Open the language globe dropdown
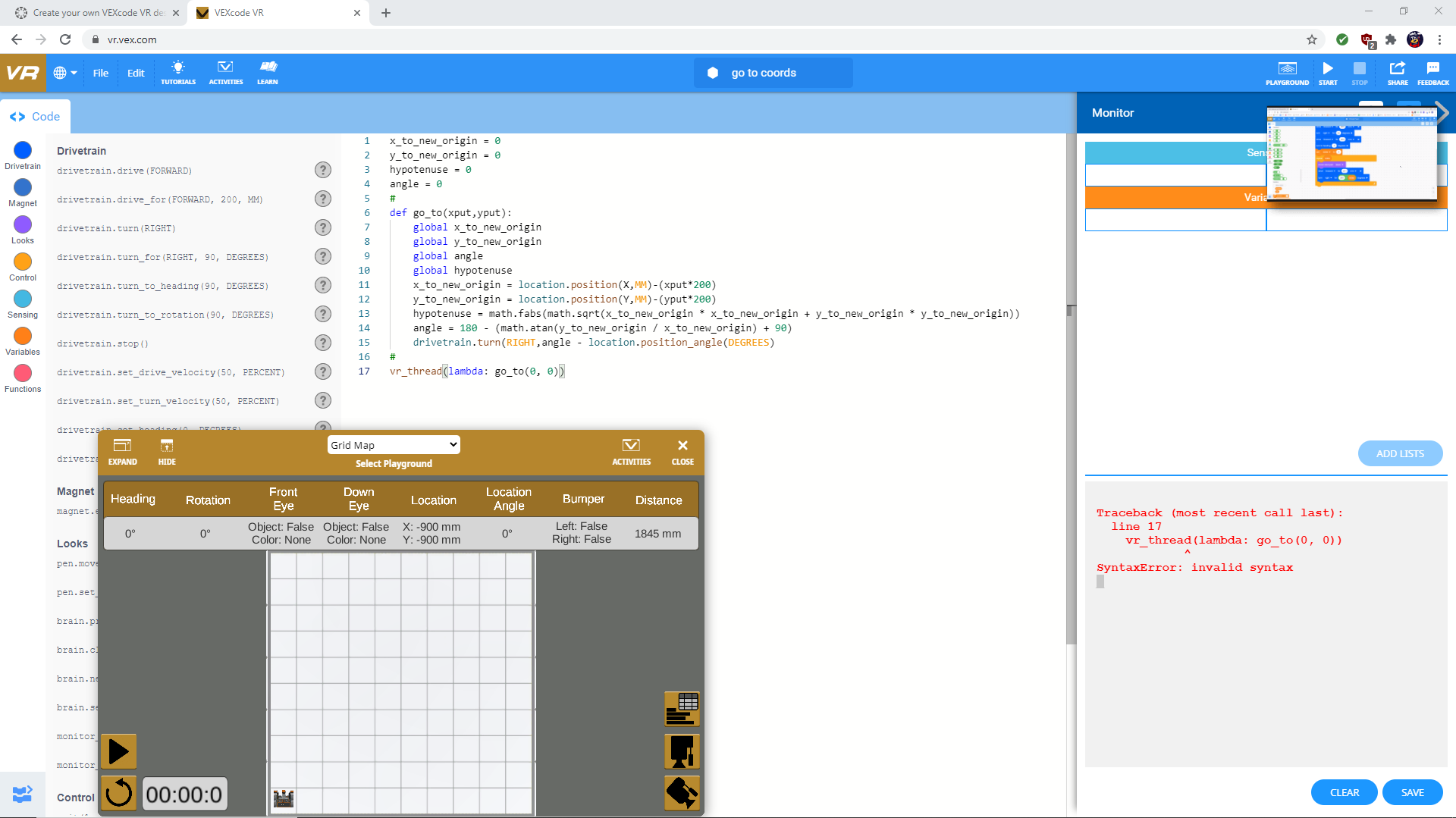The width and height of the screenshot is (1456, 818). (x=64, y=72)
